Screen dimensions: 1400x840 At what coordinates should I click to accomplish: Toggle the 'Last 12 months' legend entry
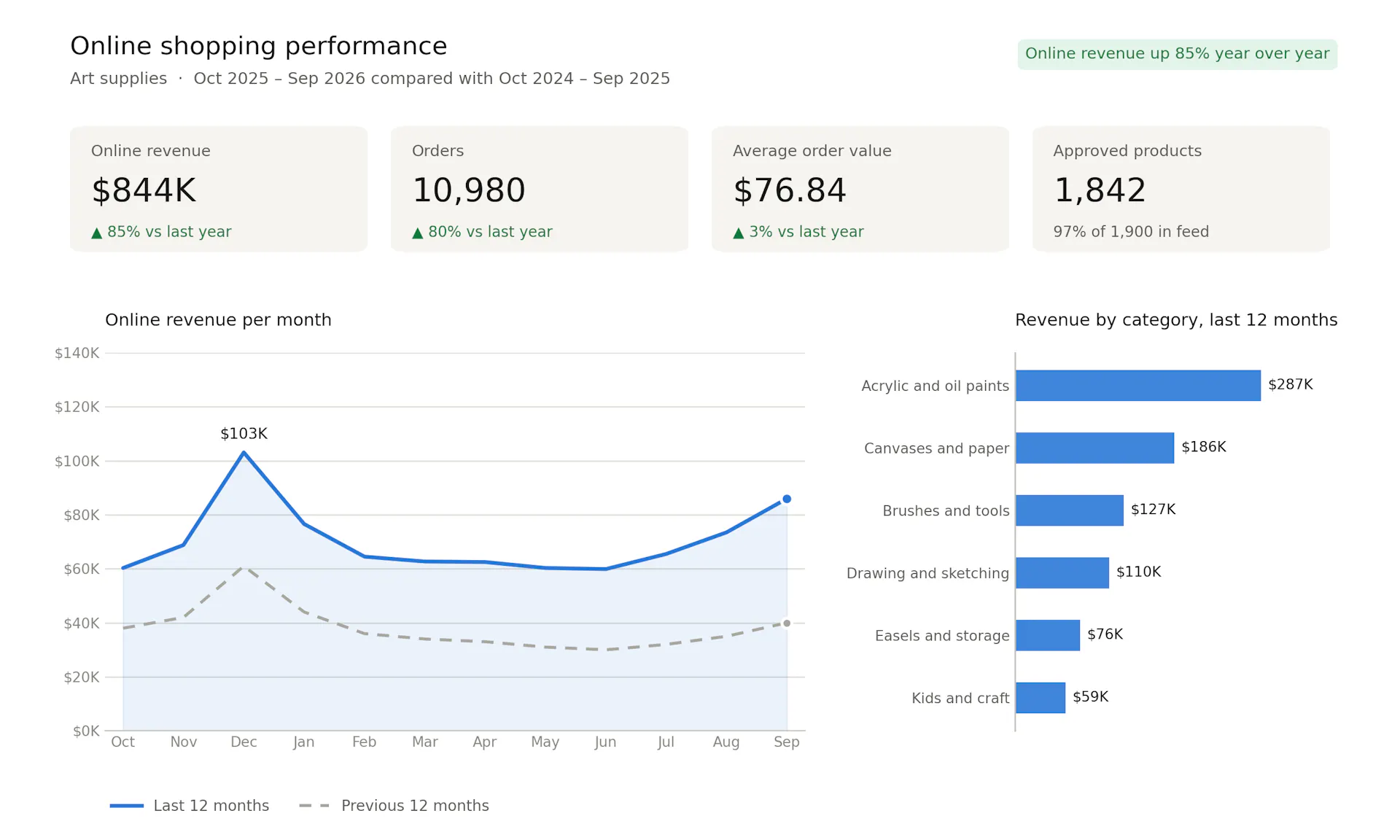tap(190, 806)
